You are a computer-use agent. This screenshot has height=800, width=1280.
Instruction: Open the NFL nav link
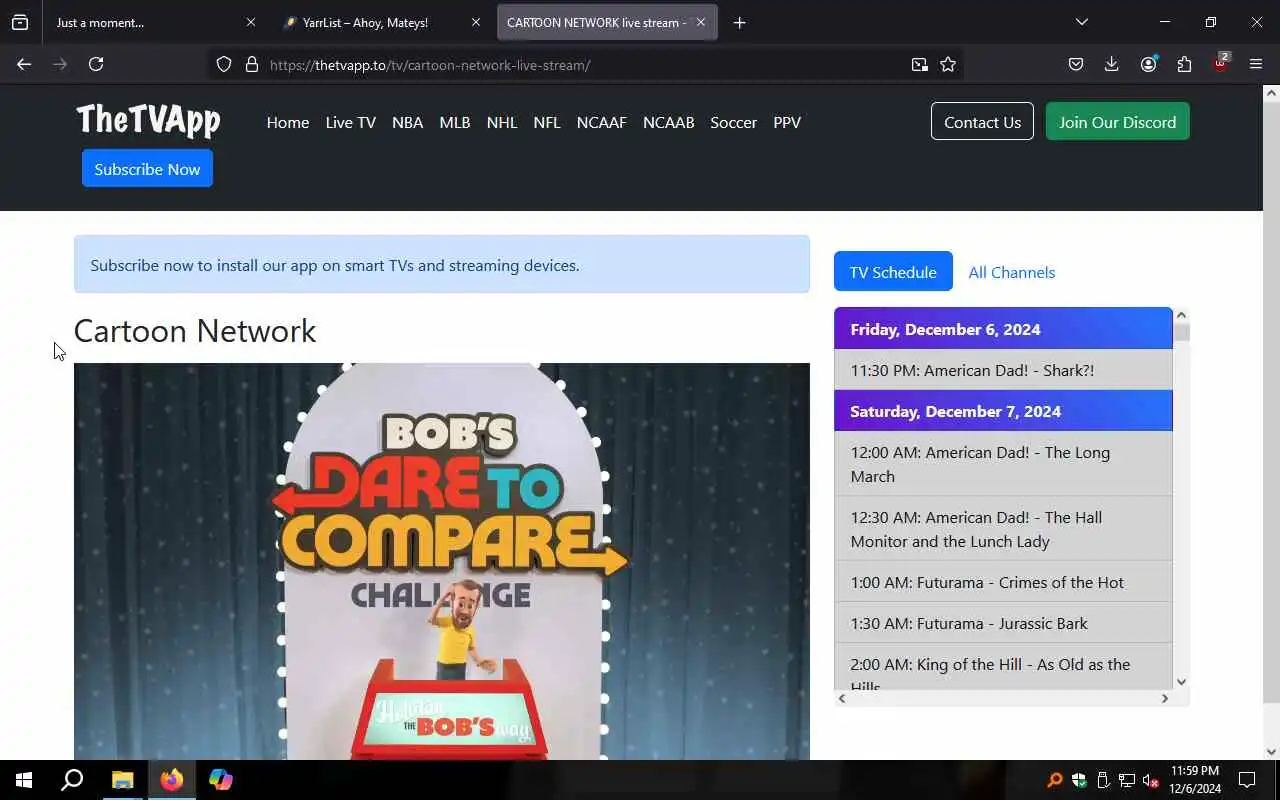click(547, 122)
